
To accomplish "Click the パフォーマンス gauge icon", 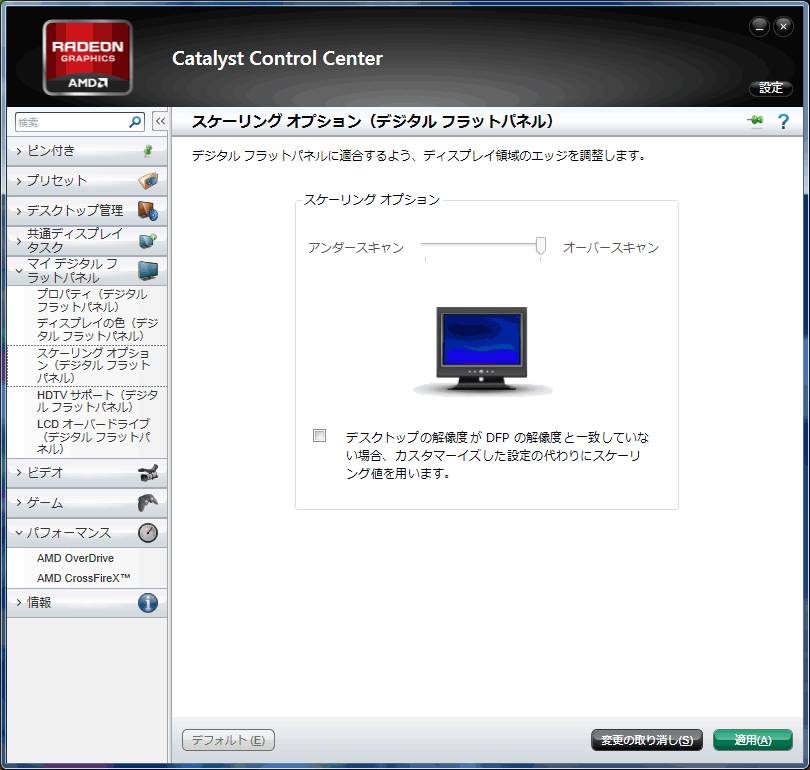I will click(x=148, y=532).
